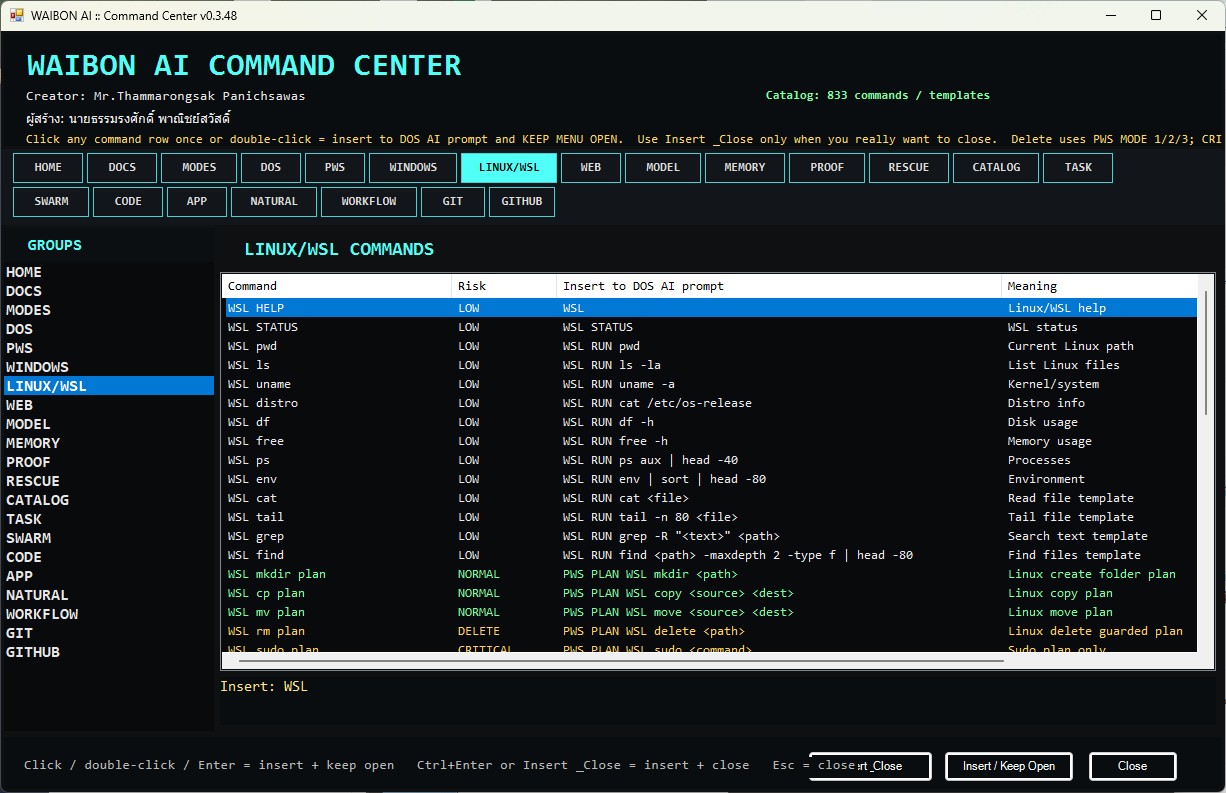This screenshot has height=793, width=1226.
Task: Click the Risk column header
Action: pos(504,286)
